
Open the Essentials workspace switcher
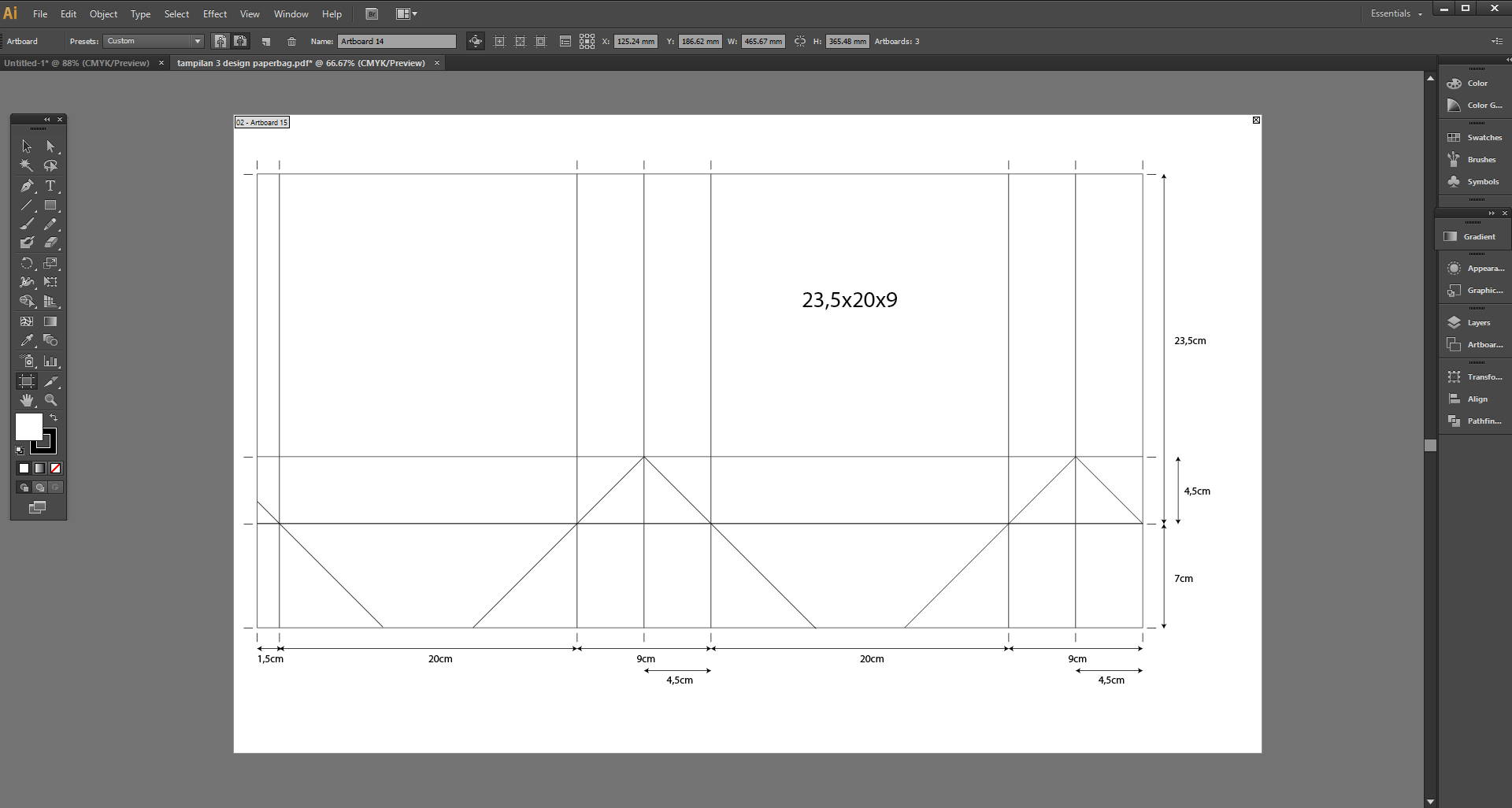pyautogui.click(x=1396, y=13)
